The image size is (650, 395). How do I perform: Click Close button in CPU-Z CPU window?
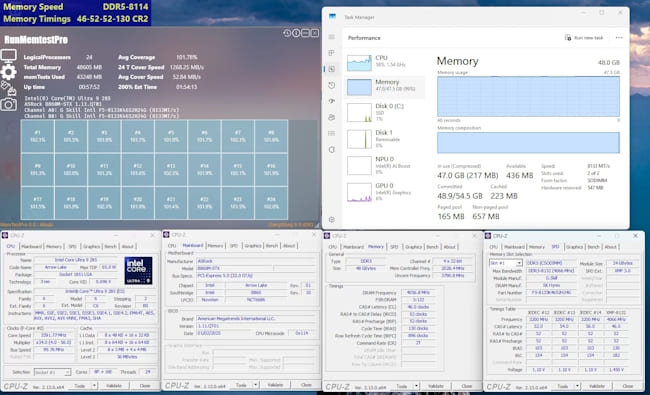145,386
